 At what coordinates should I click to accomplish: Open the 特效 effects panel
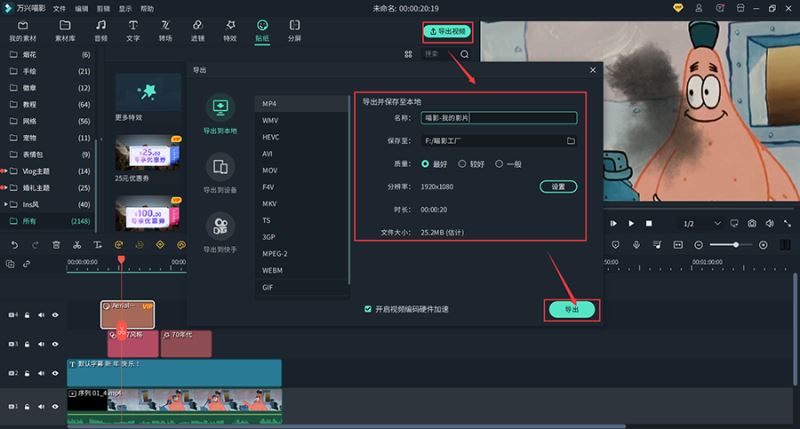click(230, 31)
